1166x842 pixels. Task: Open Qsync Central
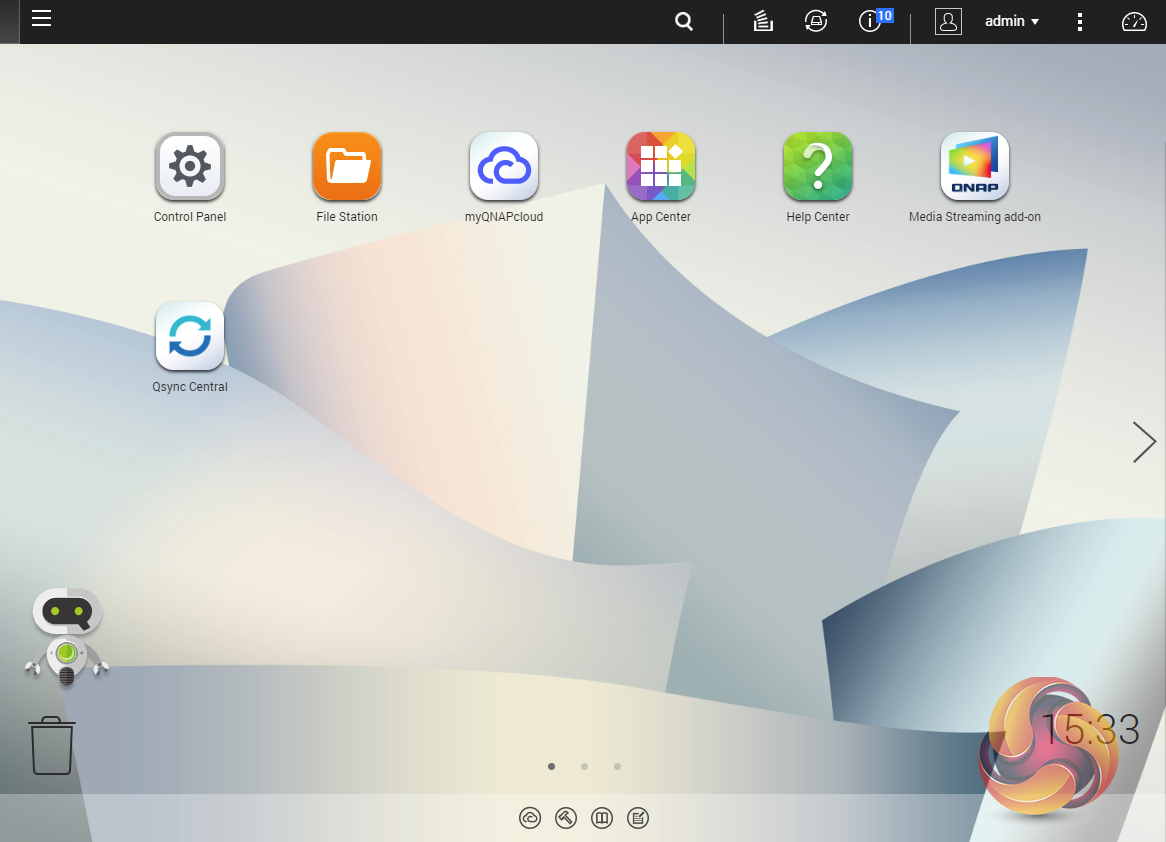click(x=190, y=336)
